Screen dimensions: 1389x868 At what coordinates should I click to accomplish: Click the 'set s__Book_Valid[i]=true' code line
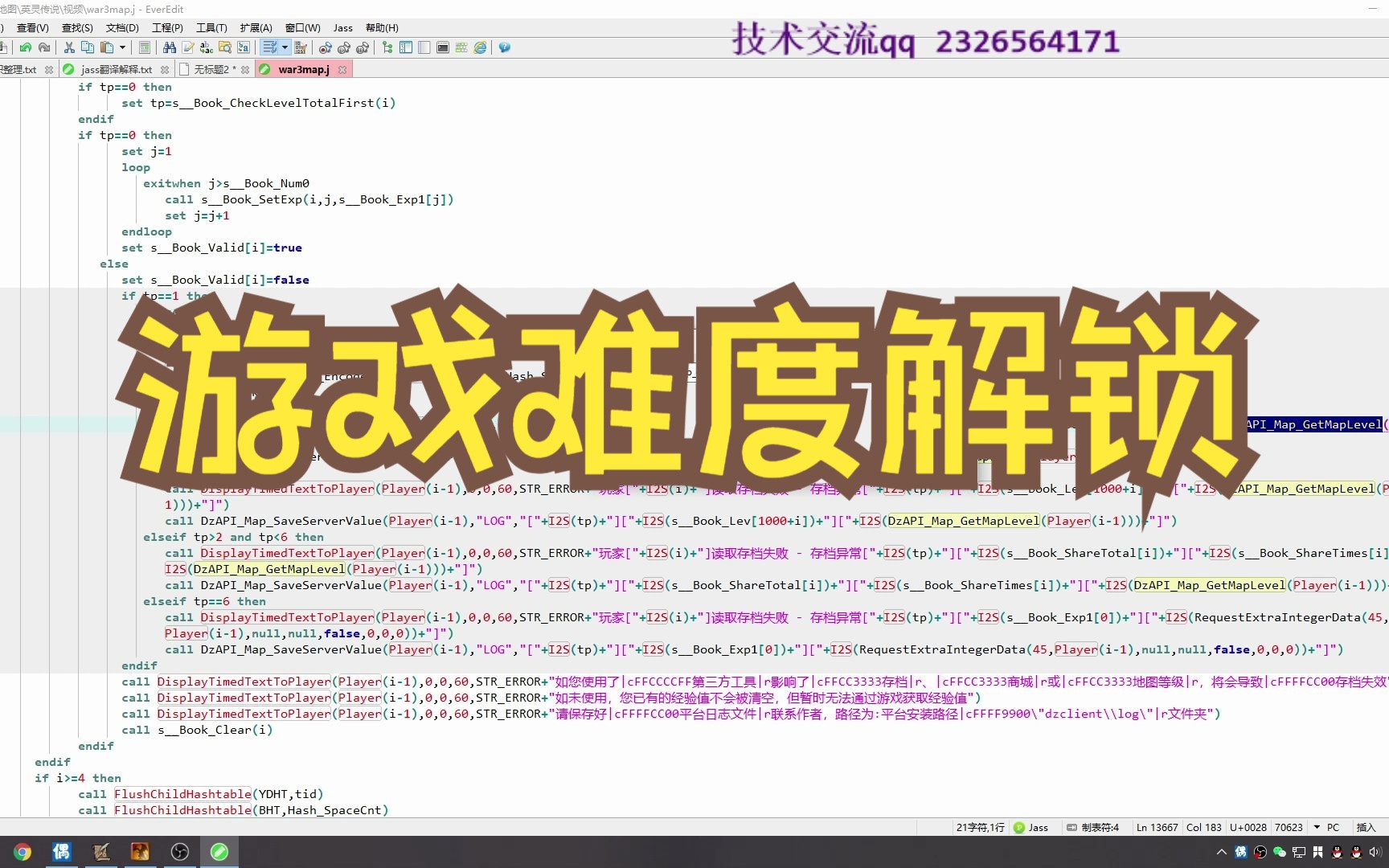point(211,248)
